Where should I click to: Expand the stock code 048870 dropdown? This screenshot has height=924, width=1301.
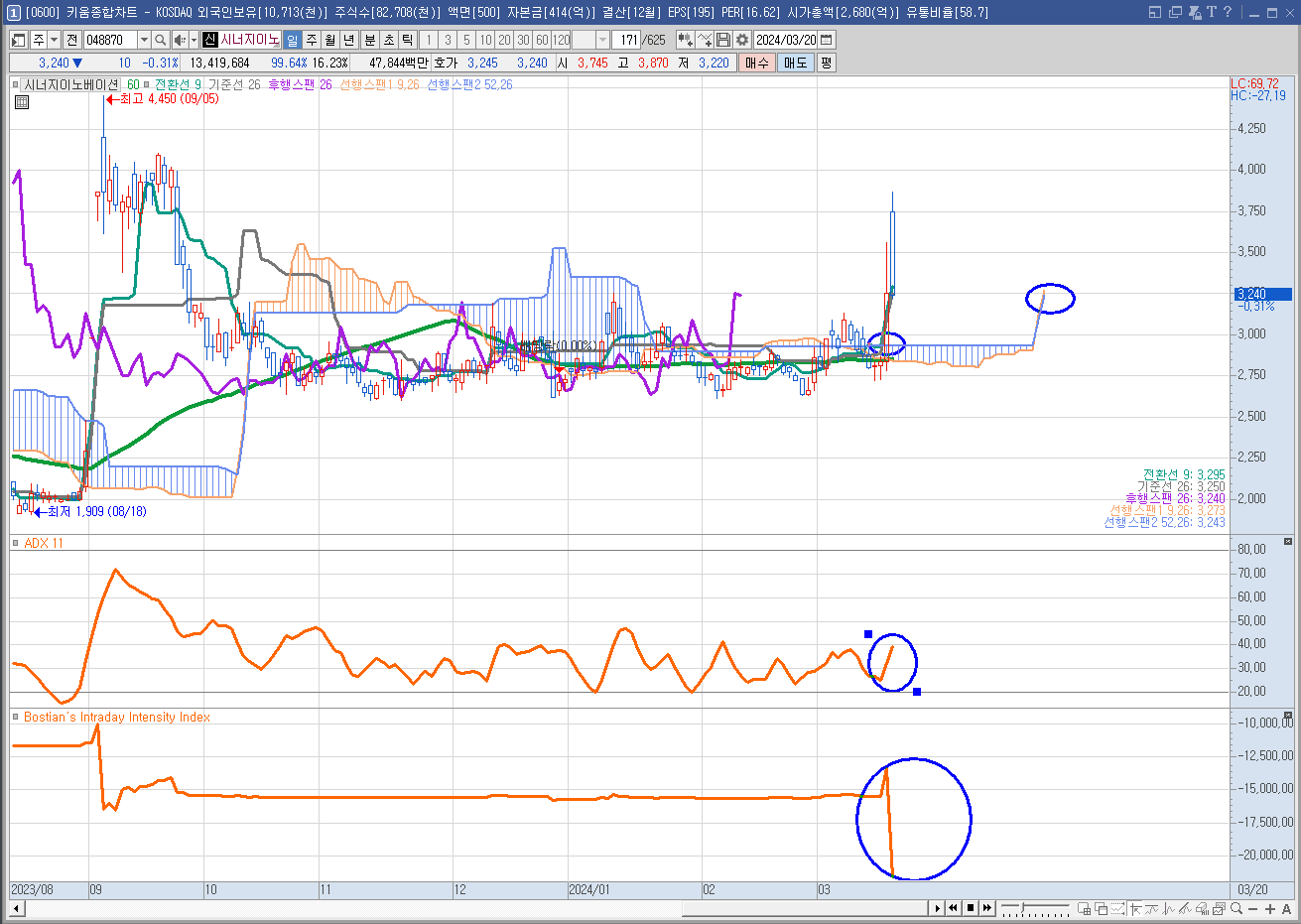[144, 40]
